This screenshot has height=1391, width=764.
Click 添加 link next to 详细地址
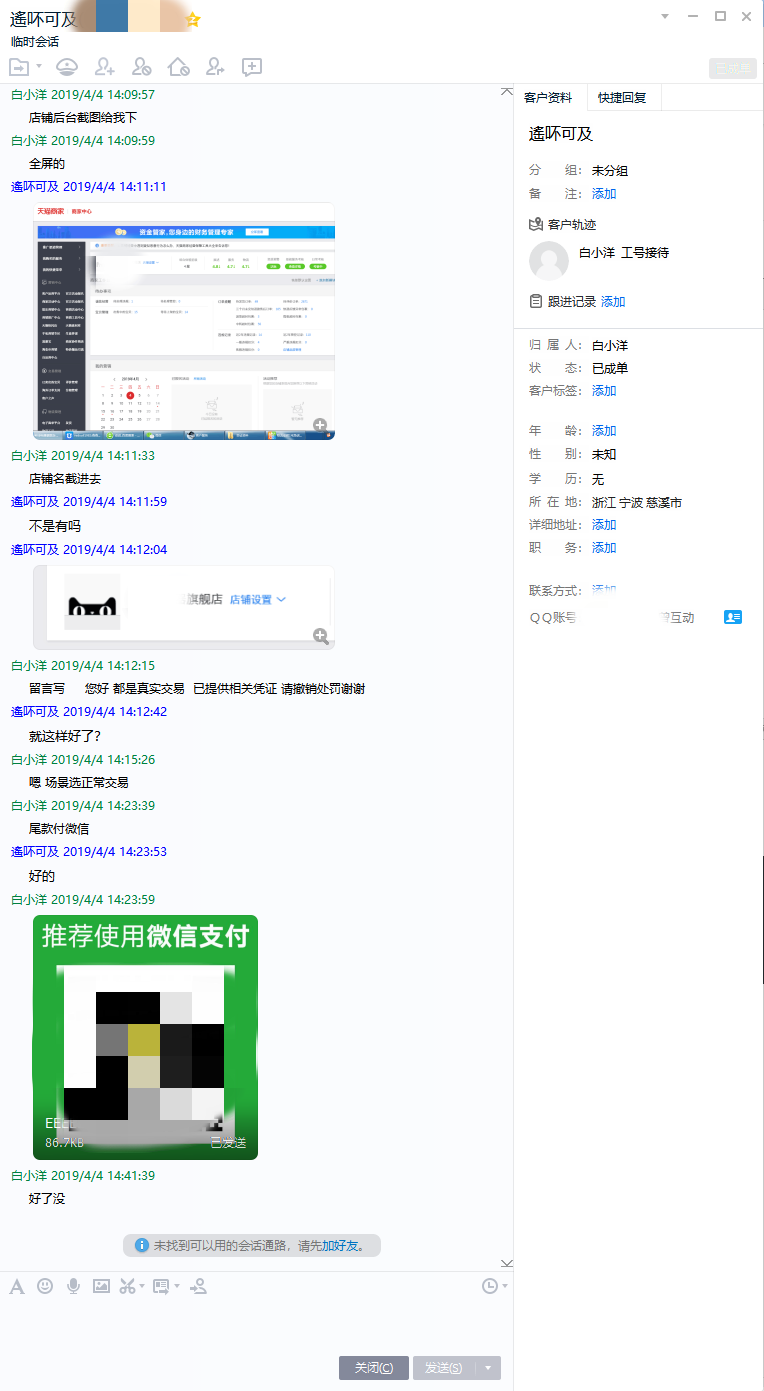coord(604,525)
